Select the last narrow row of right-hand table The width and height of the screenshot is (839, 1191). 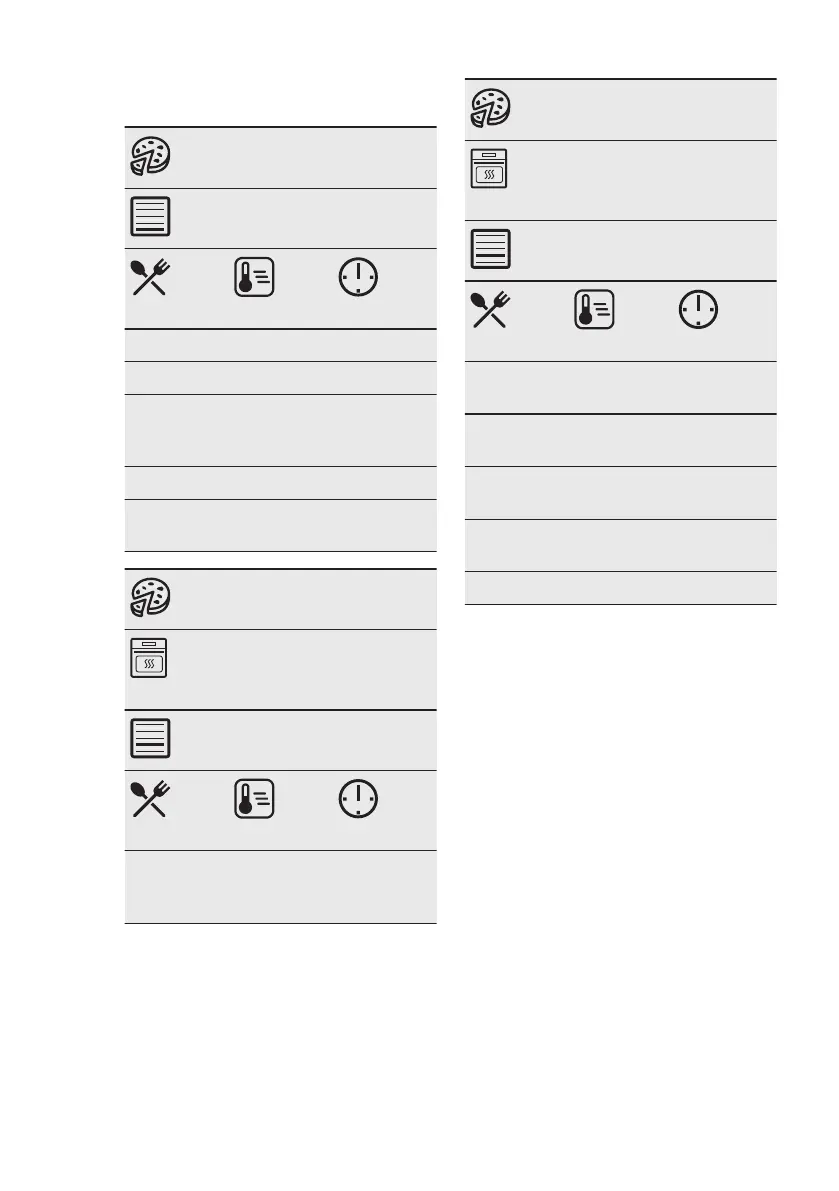click(621, 588)
